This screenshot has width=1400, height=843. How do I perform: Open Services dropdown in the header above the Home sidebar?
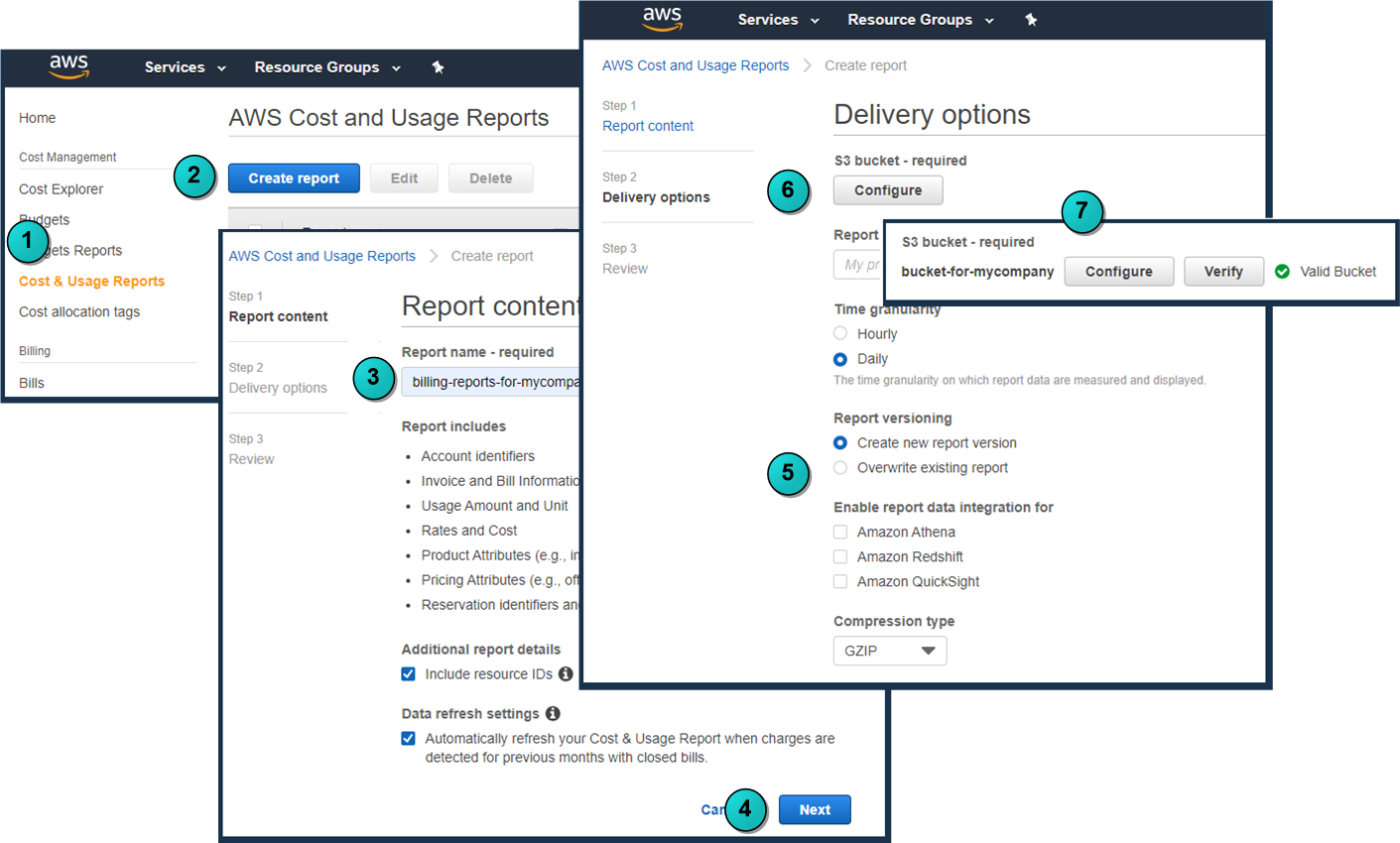point(185,67)
